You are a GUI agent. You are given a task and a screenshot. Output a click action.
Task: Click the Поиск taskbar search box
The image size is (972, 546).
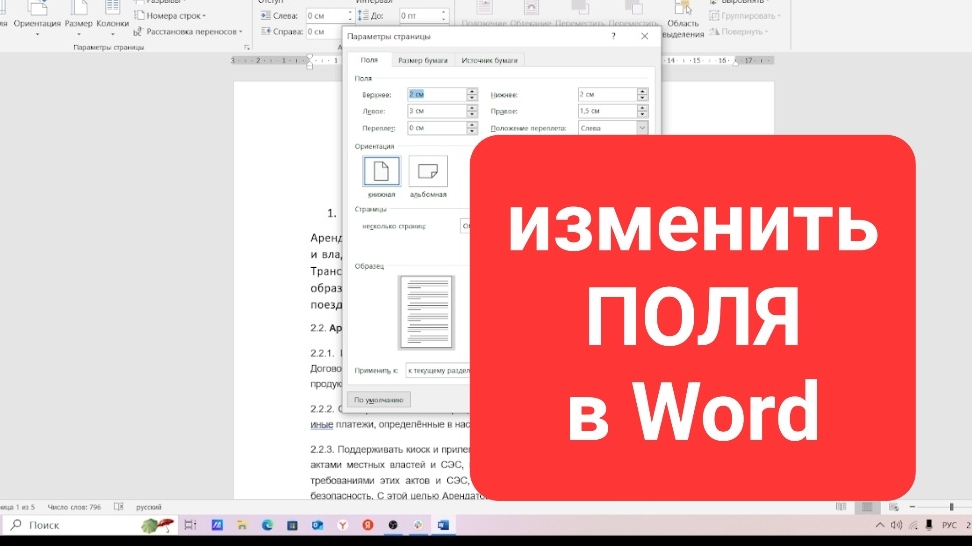pos(91,525)
